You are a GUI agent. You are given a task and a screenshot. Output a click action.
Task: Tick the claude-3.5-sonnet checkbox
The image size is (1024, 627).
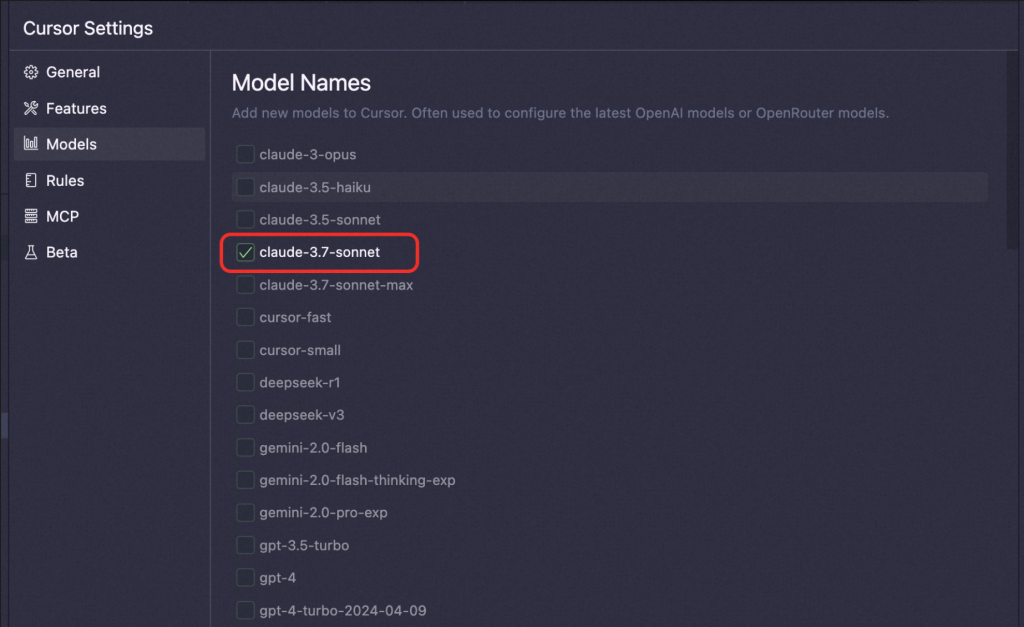coord(245,219)
